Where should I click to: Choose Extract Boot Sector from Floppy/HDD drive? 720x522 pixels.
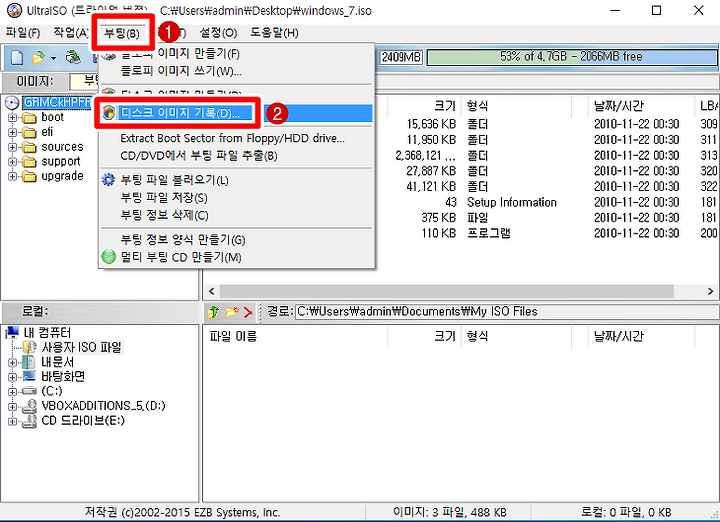[x=237, y=138]
